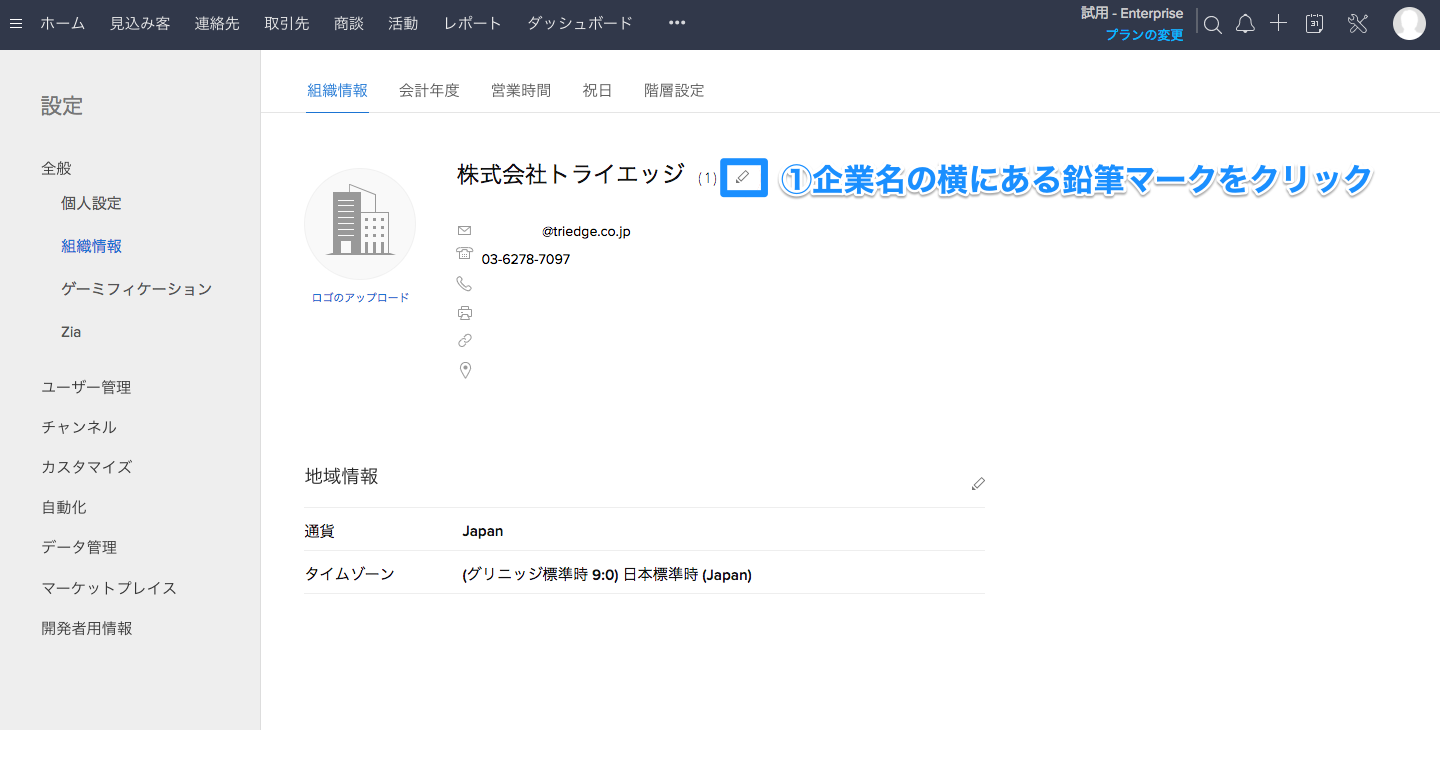Switch to 階層設定 tab
1440x760 pixels.
674,90
